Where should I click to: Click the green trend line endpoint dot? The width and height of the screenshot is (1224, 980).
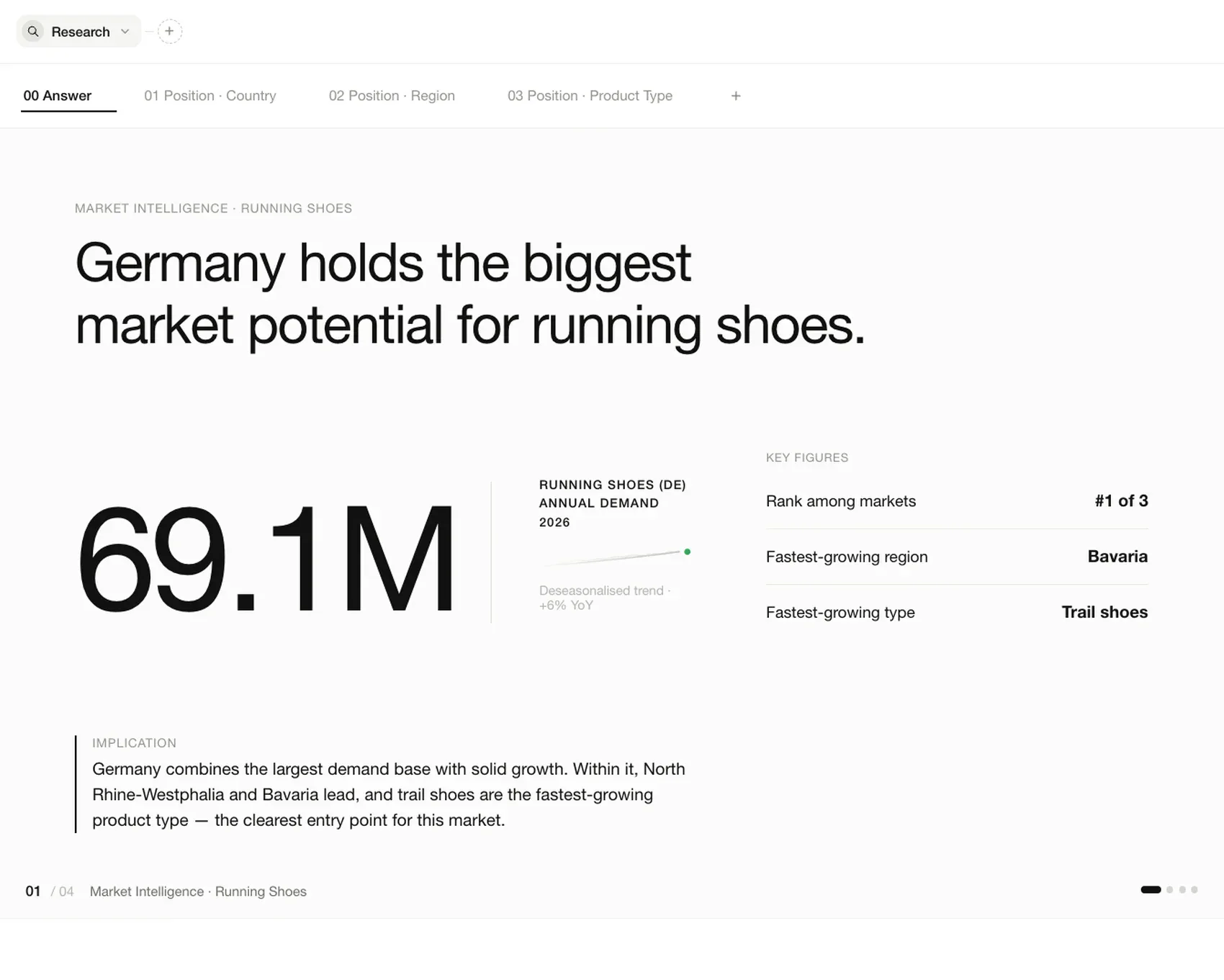point(687,552)
